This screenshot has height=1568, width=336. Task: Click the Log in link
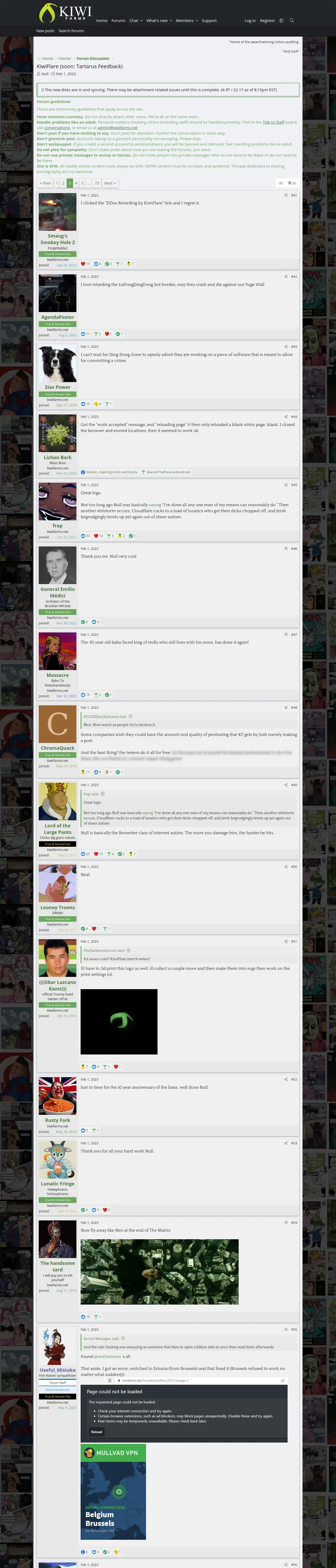pyautogui.click(x=250, y=21)
